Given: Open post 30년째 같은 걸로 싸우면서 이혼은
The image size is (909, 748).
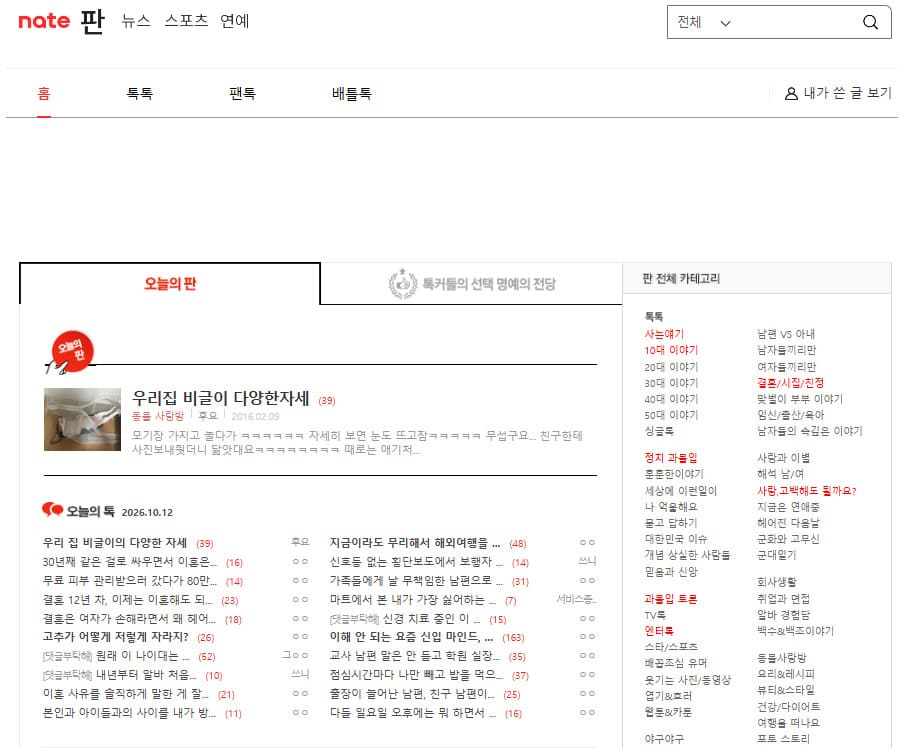Looking at the screenshot, I should pyautogui.click(x=129, y=562).
